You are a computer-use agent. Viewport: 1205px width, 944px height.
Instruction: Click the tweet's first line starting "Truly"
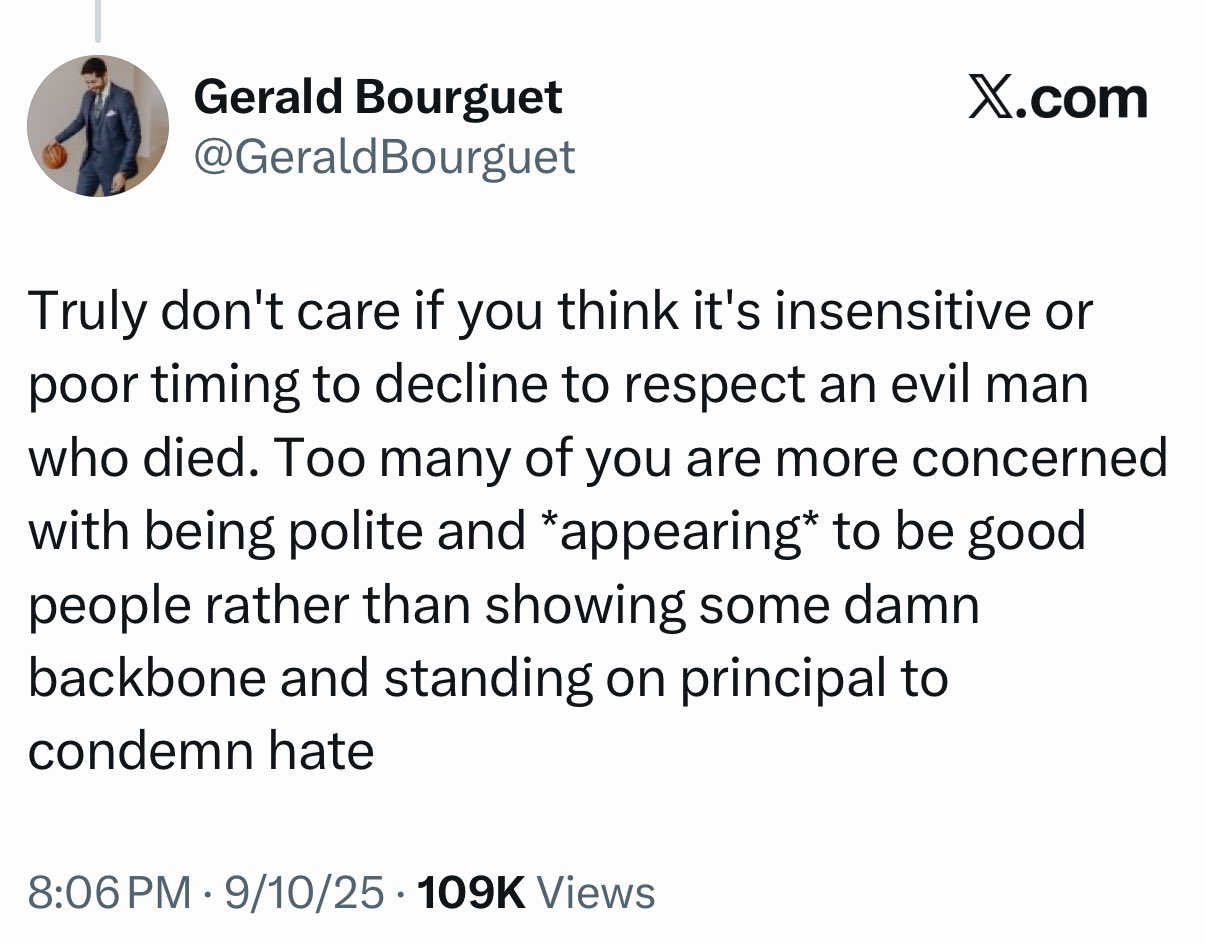(x=560, y=312)
